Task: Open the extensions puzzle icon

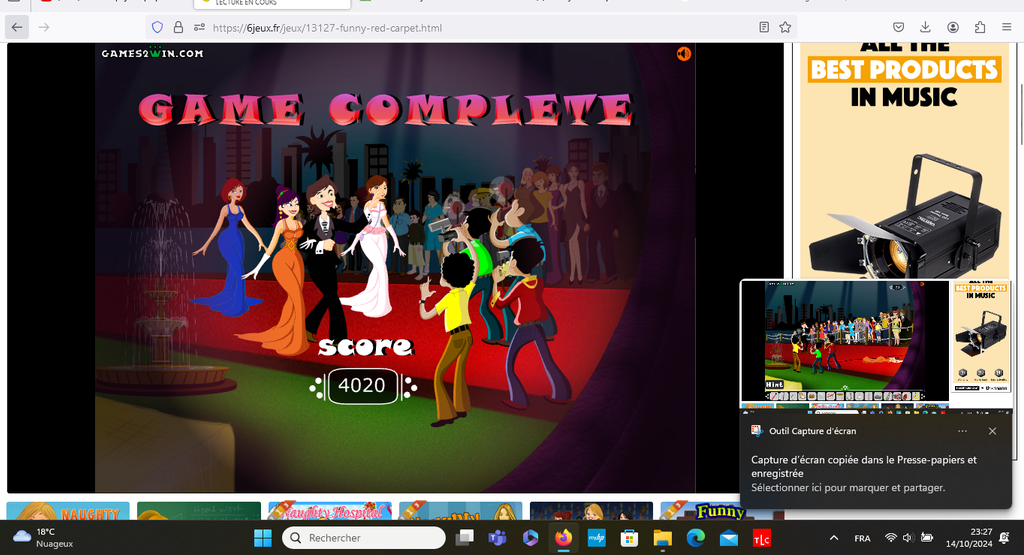Action: (x=980, y=27)
